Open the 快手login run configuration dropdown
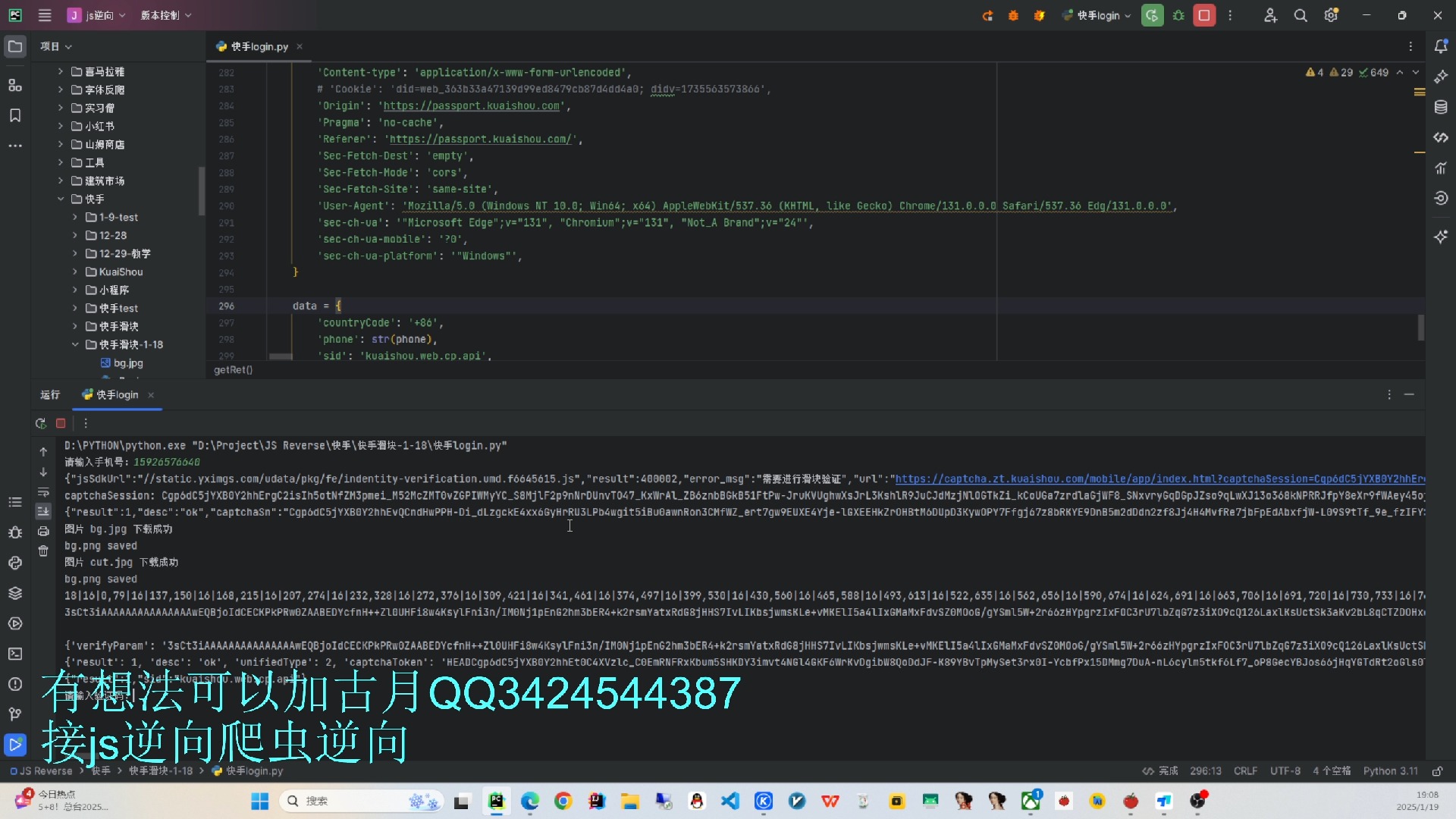 [1097, 15]
